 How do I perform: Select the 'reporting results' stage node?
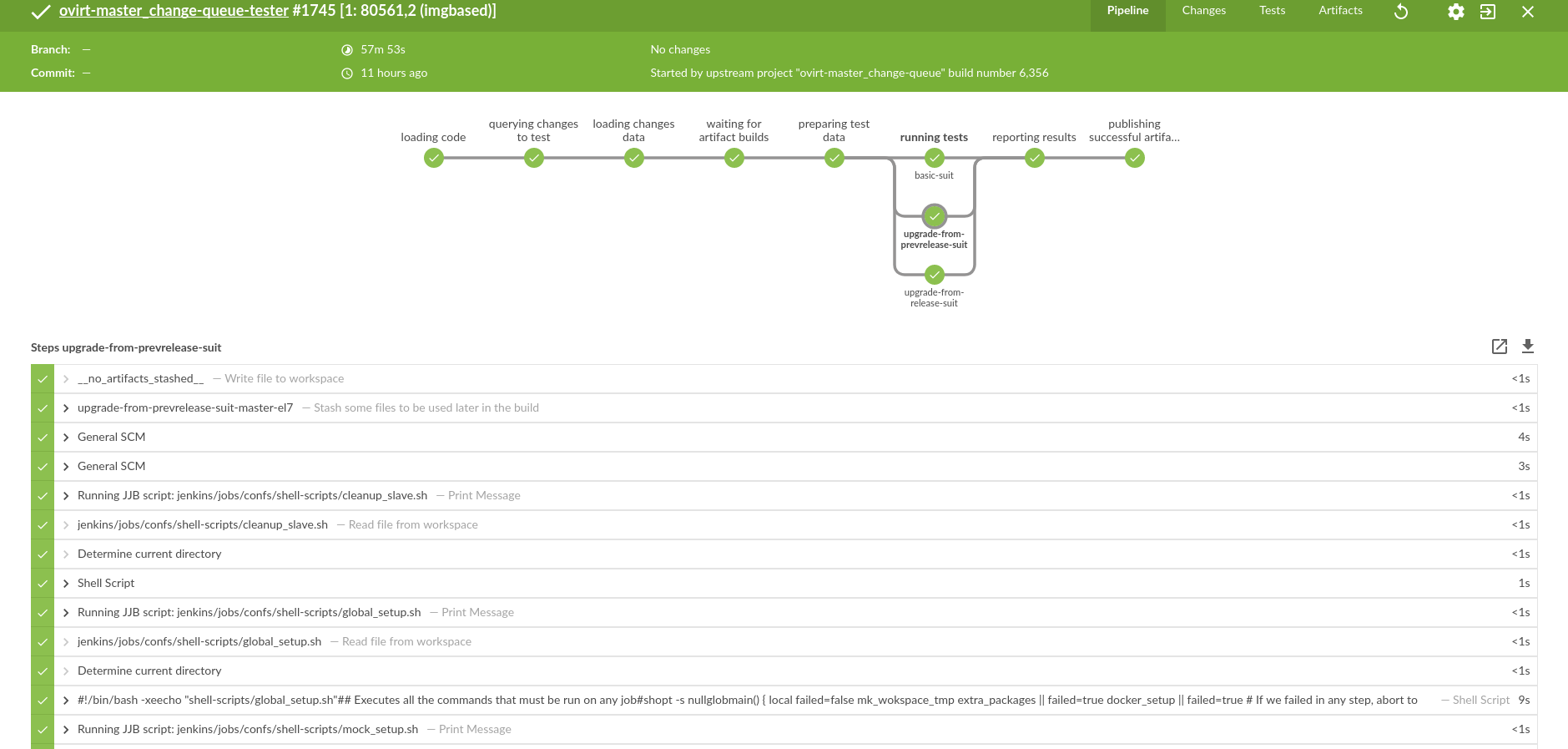point(1034,158)
